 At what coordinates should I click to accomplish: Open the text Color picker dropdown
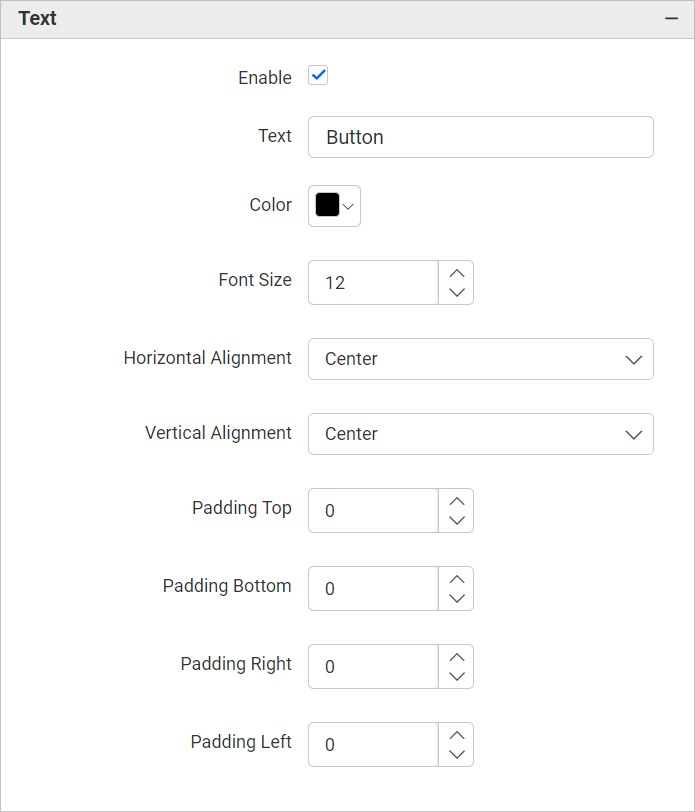pos(347,206)
